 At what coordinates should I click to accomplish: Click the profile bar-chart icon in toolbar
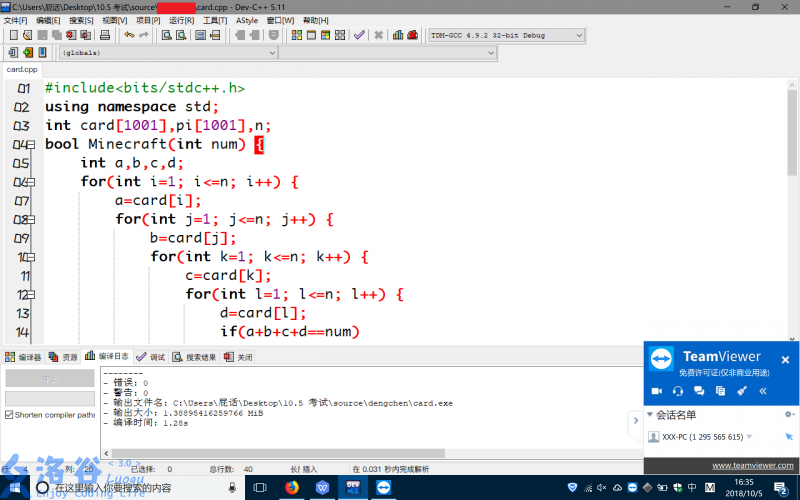pyautogui.click(x=398, y=35)
